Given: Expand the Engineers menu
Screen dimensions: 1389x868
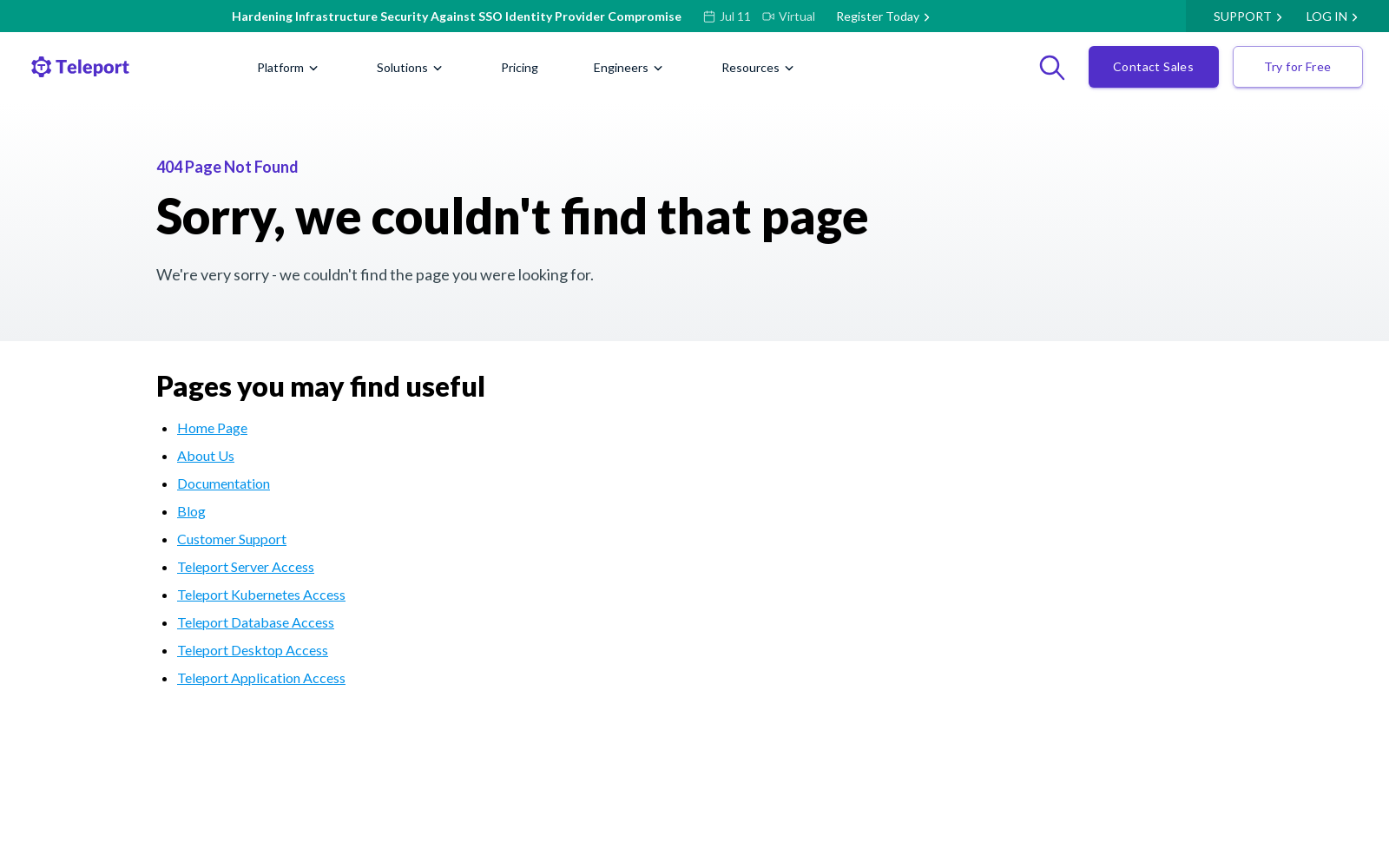Looking at the screenshot, I should (x=629, y=68).
